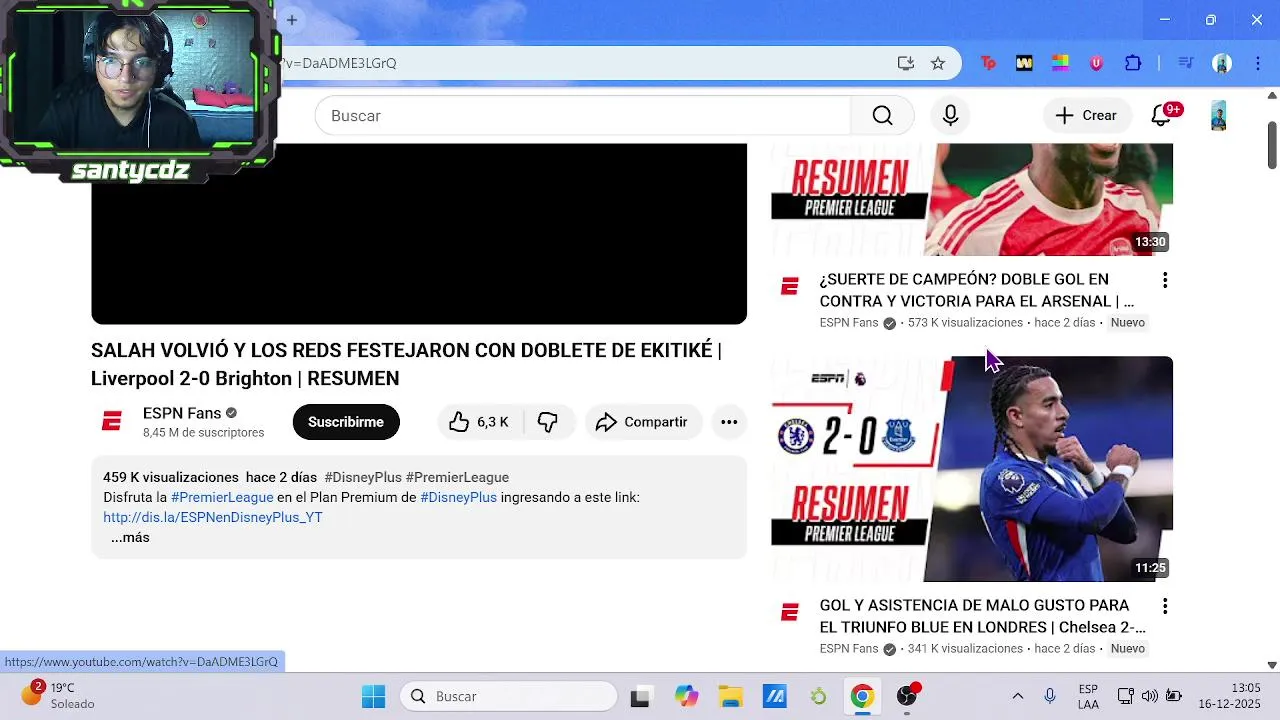Viewport: 1280px width, 720px height.
Task: Open options menu for Arsenal recommended video
Action: tap(1164, 280)
